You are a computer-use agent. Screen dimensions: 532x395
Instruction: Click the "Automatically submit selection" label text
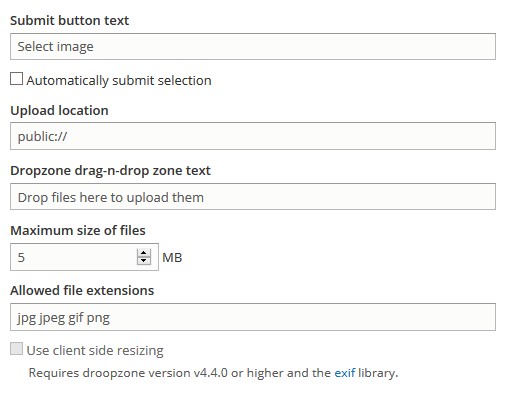click(x=119, y=80)
